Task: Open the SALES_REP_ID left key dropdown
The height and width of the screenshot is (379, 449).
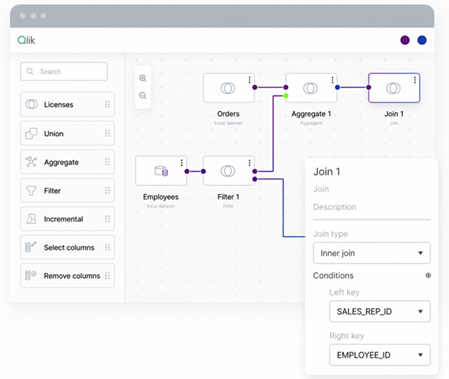Action: click(380, 311)
